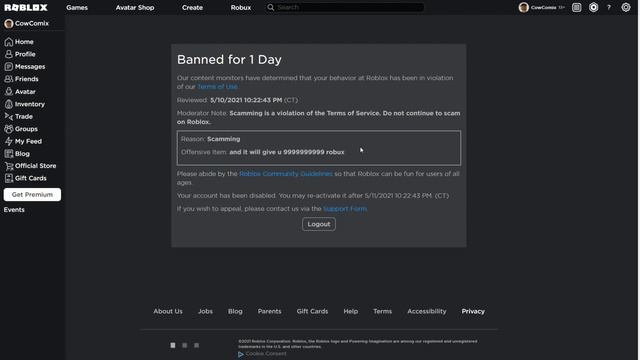Open the notifications stream icon in header
This screenshot has height=360, width=640.
576,7
